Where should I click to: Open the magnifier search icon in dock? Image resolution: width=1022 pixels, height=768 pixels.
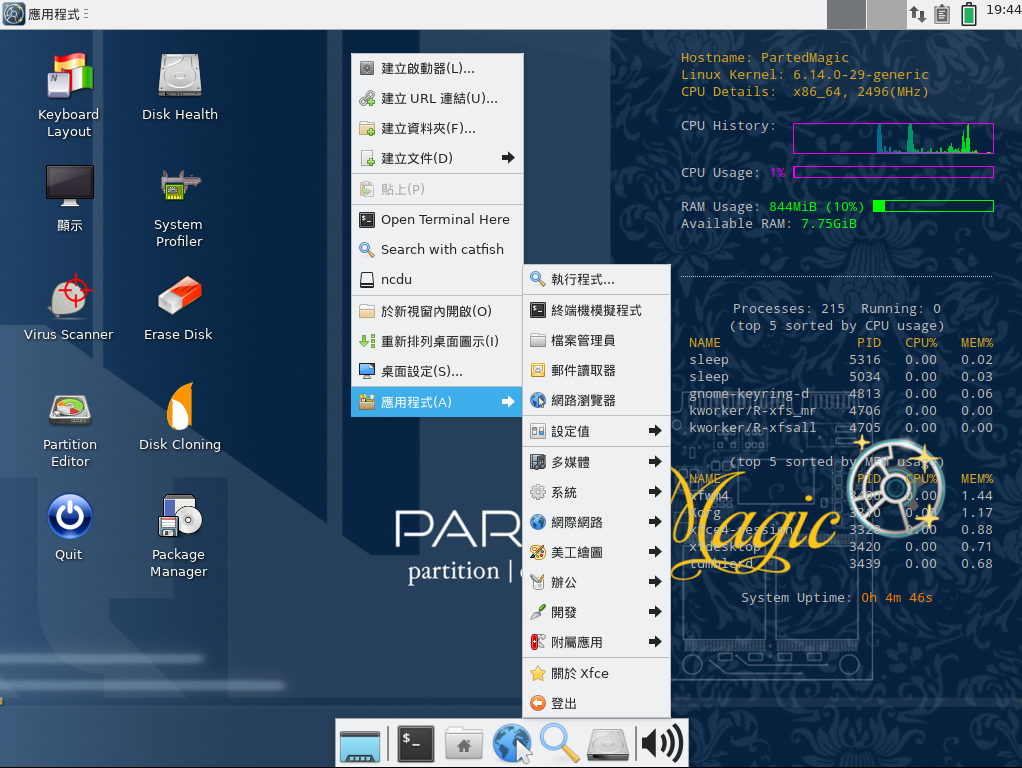point(559,744)
